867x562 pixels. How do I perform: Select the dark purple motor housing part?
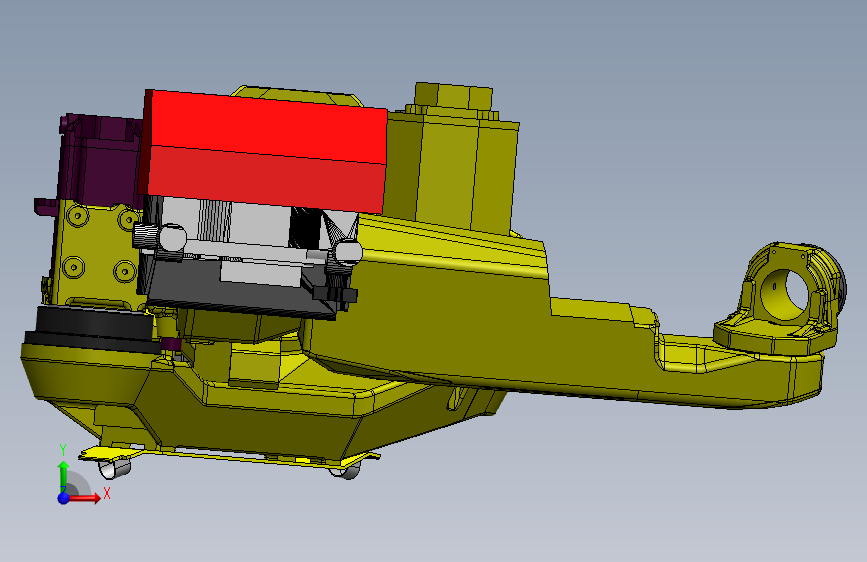100,160
